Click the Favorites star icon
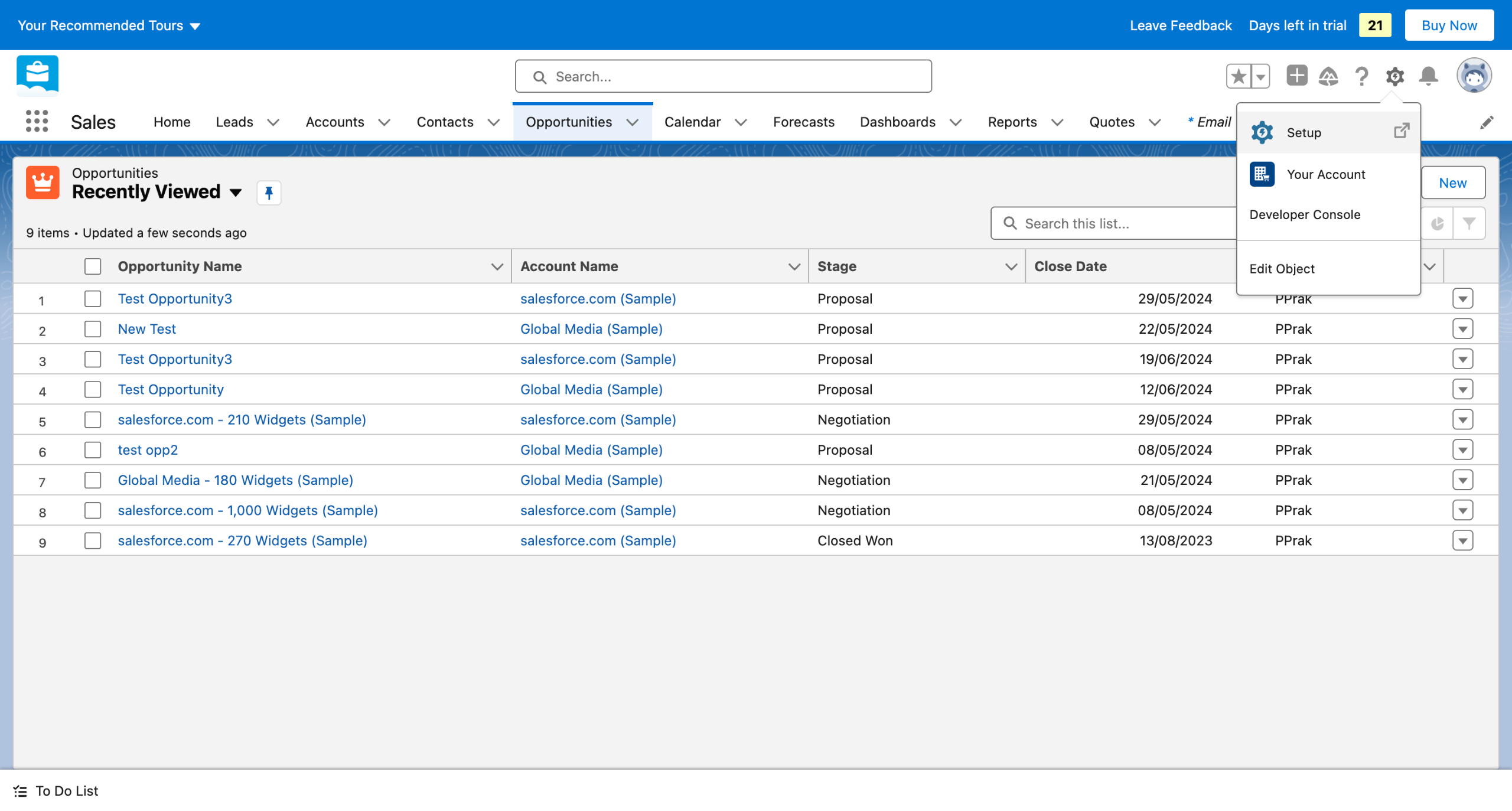The image size is (1512, 811). tap(1239, 76)
